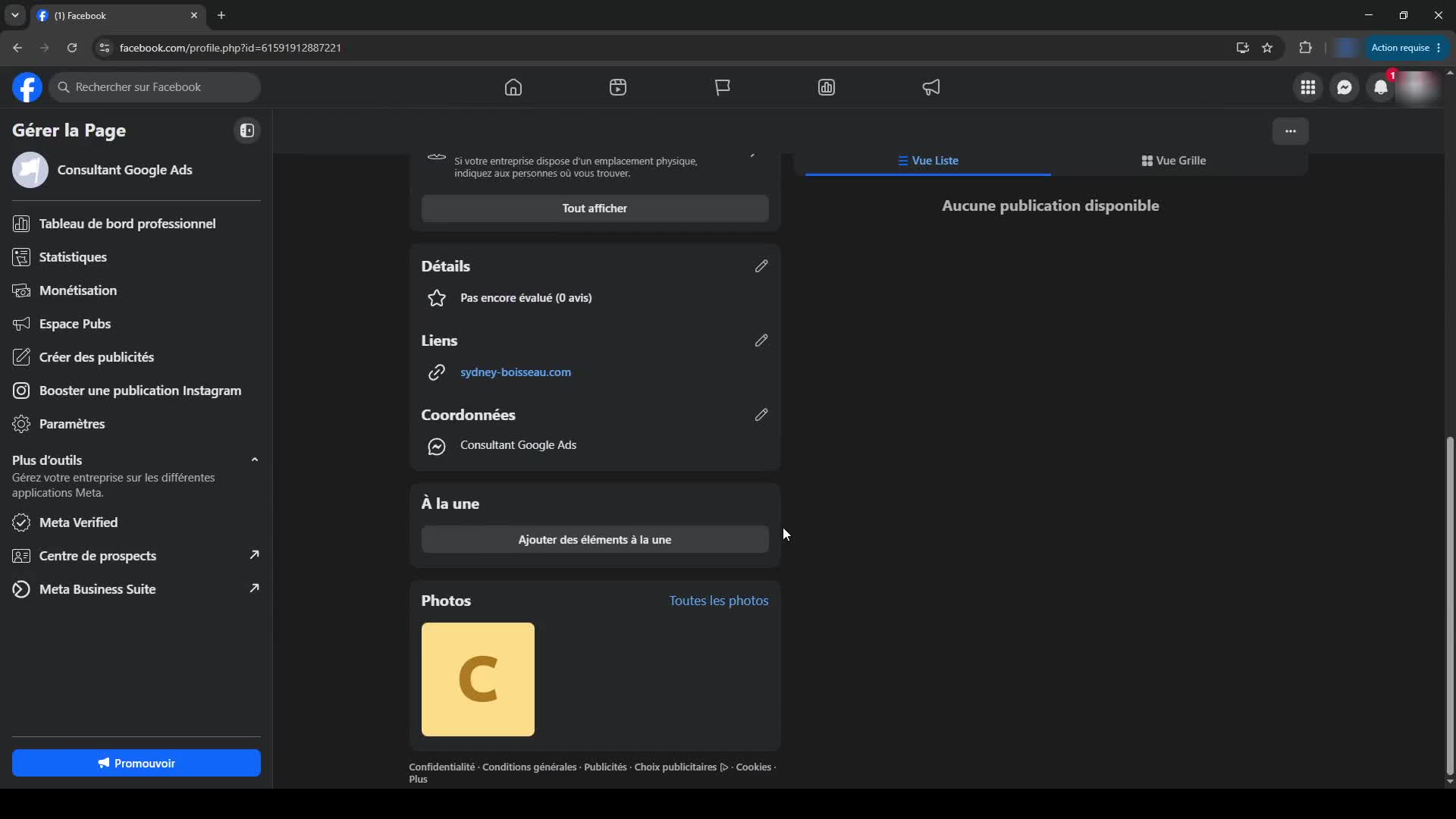Open the Reels video icon
The height and width of the screenshot is (819, 1456).
pyautogui.click(x=618, y=87)
